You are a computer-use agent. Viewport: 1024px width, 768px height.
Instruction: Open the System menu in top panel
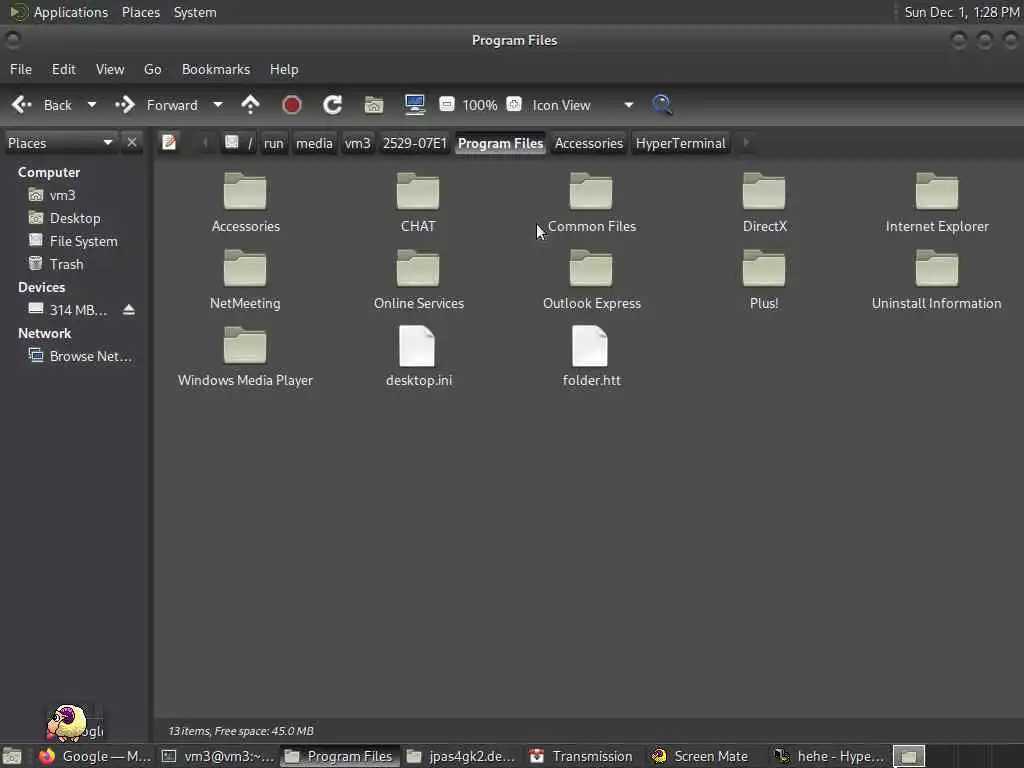click(195, 12)
